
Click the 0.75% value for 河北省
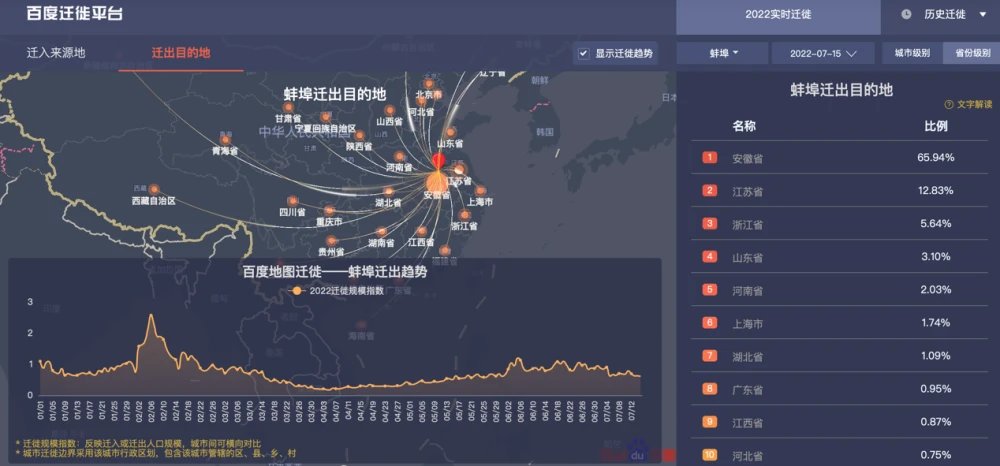(x=937, y=455)
